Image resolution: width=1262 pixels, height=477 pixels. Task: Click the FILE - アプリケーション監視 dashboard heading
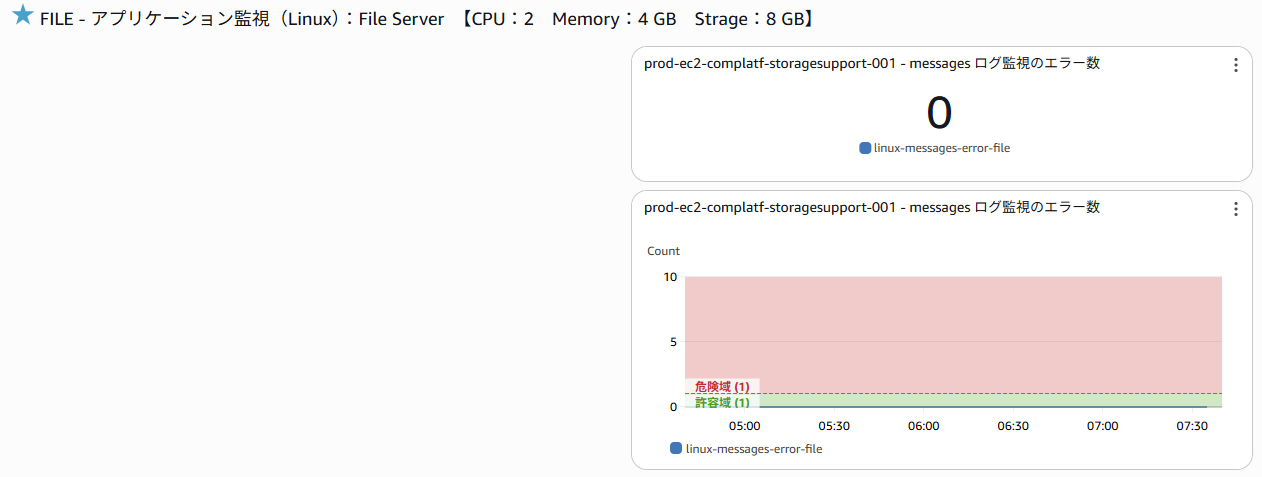pyautogui.click(x=241, y=19)
